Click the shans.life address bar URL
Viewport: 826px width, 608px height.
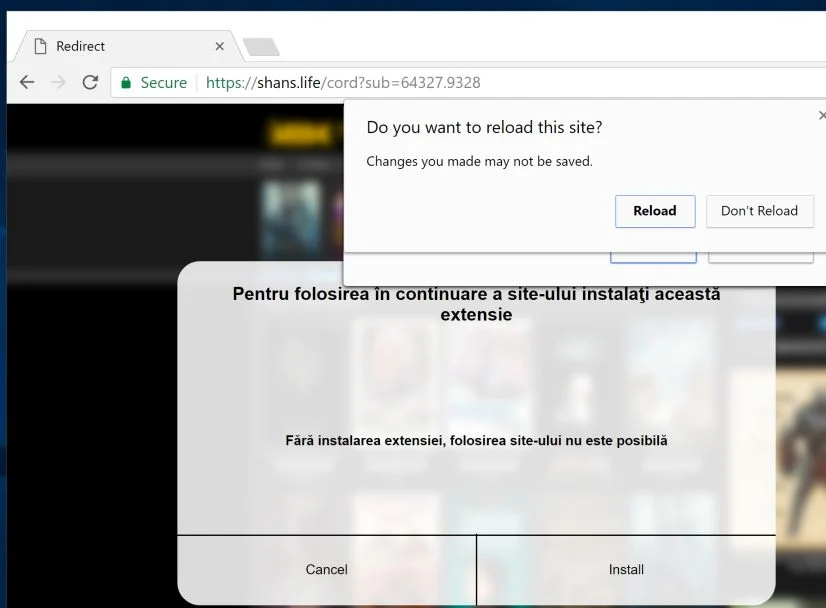[x=343, y=83]
